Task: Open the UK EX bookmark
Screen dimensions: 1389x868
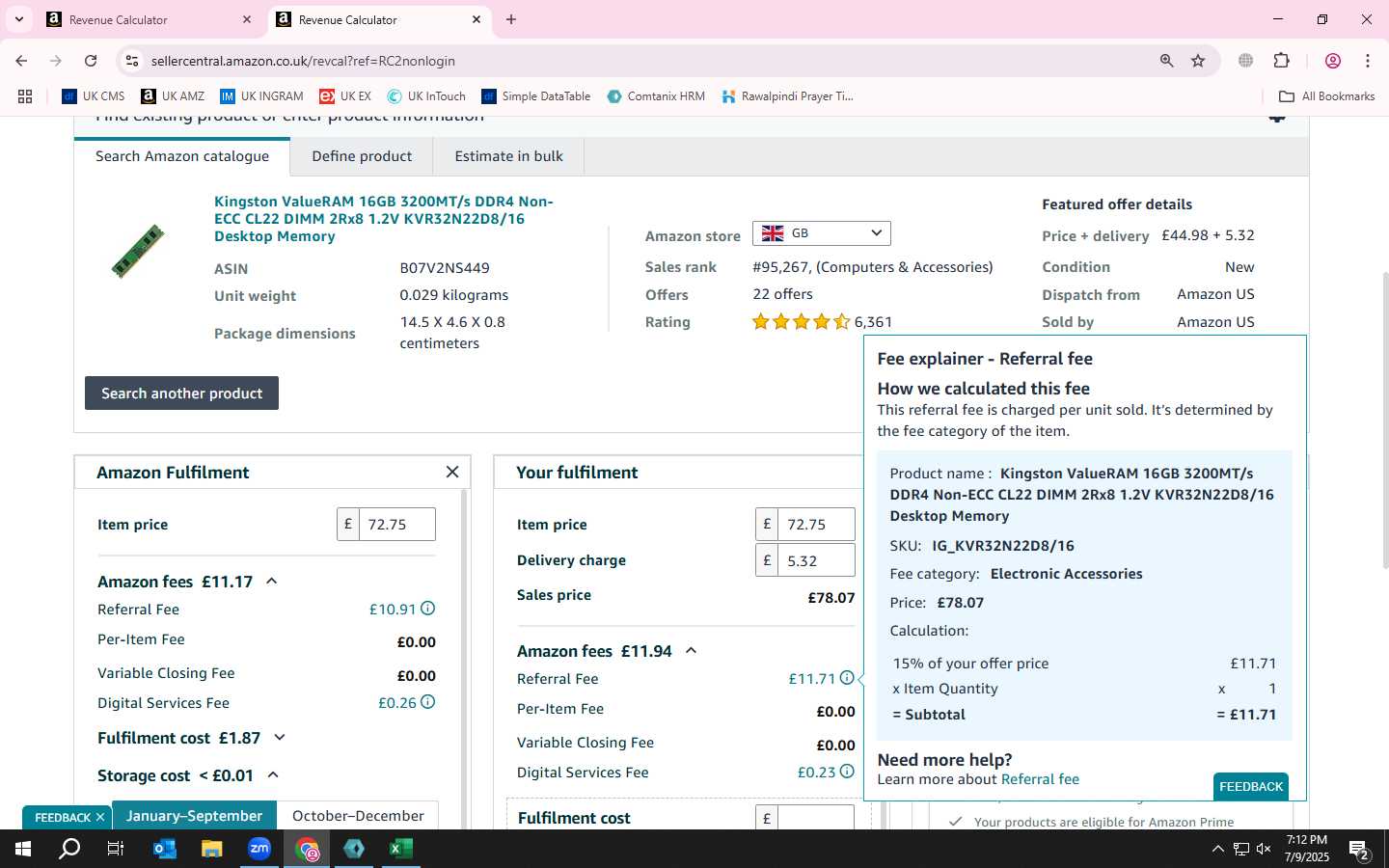Action: 345,96
